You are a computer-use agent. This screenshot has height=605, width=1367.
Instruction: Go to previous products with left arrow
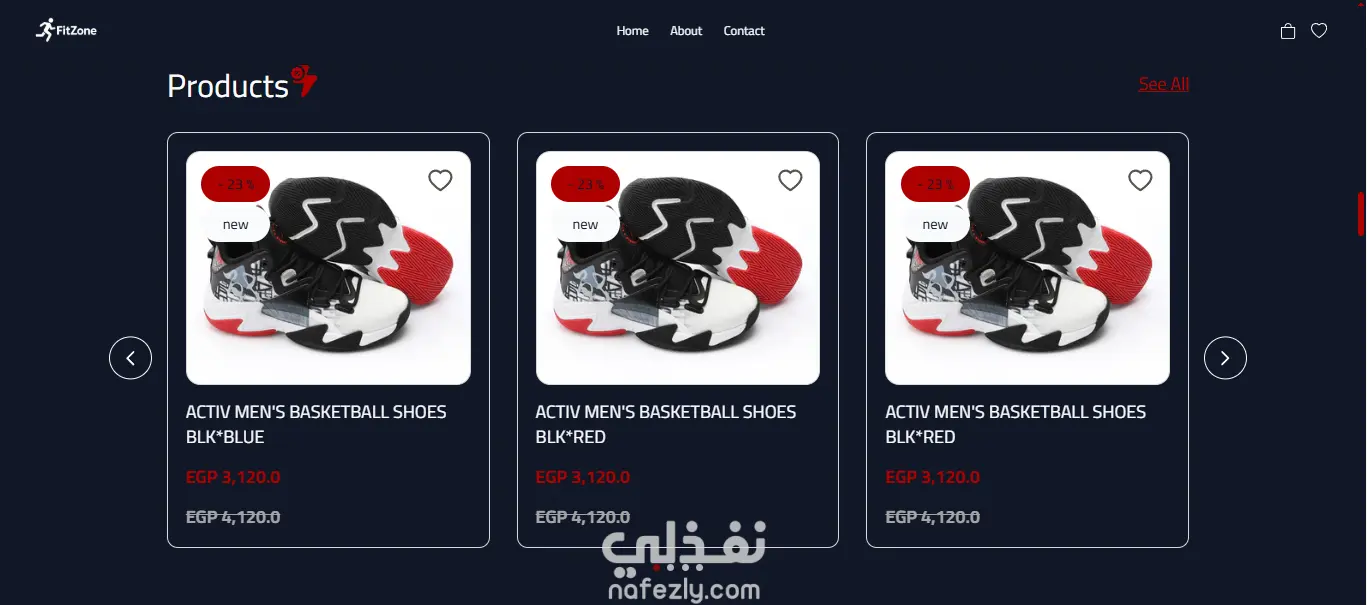pos(130,358)
